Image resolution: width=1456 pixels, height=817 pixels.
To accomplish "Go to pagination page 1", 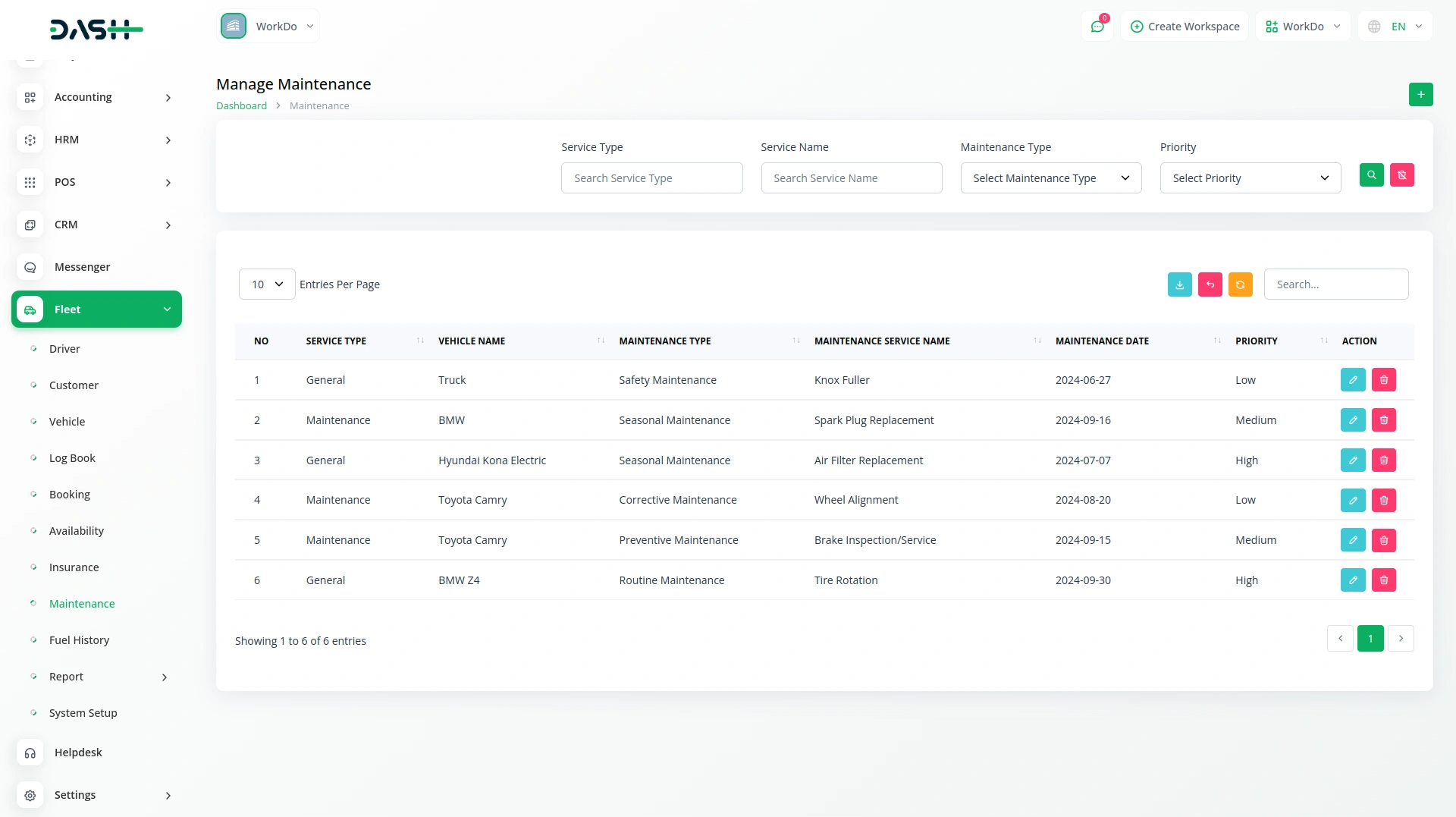I will [1370, 639].
